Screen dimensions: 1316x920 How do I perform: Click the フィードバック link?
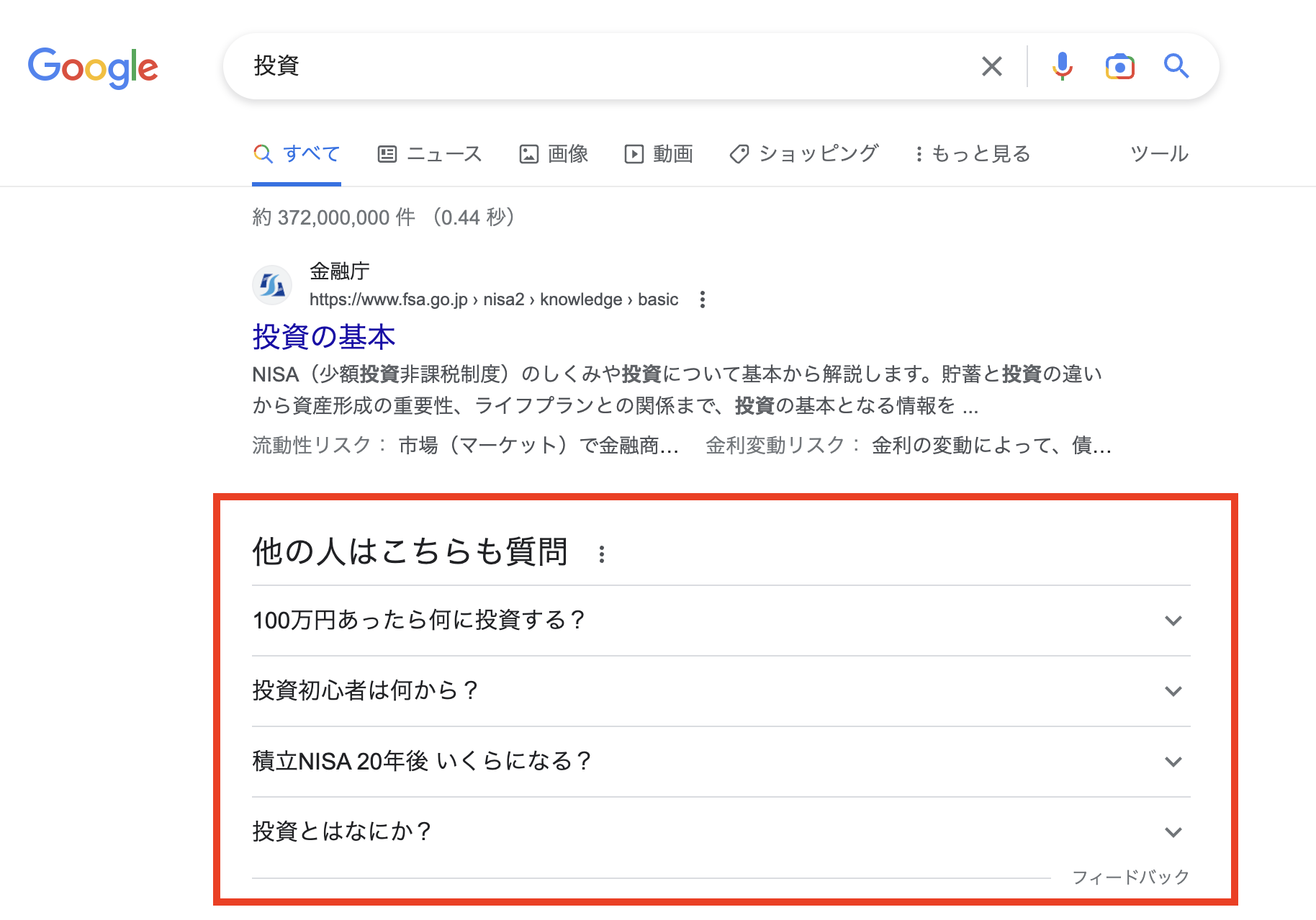1130,877
